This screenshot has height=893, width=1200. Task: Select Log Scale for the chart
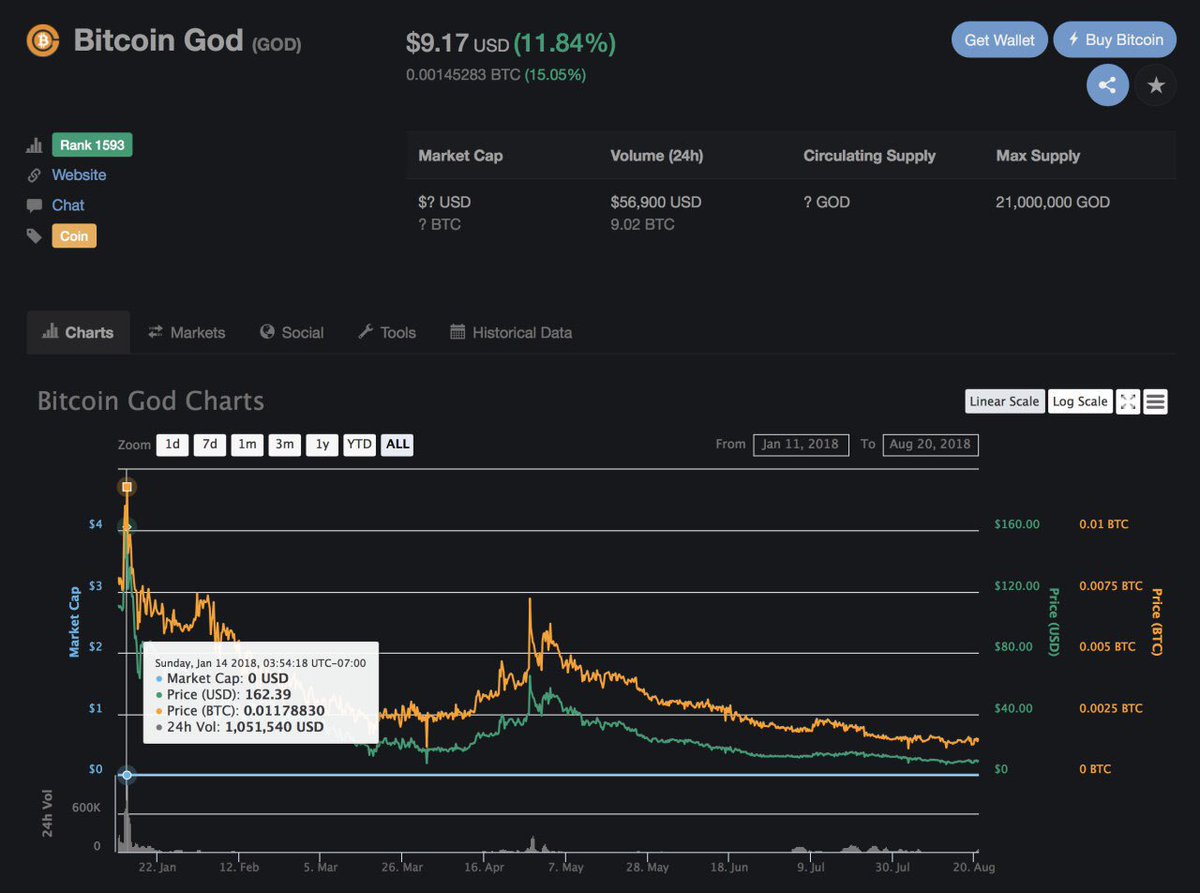[1080, 401]
